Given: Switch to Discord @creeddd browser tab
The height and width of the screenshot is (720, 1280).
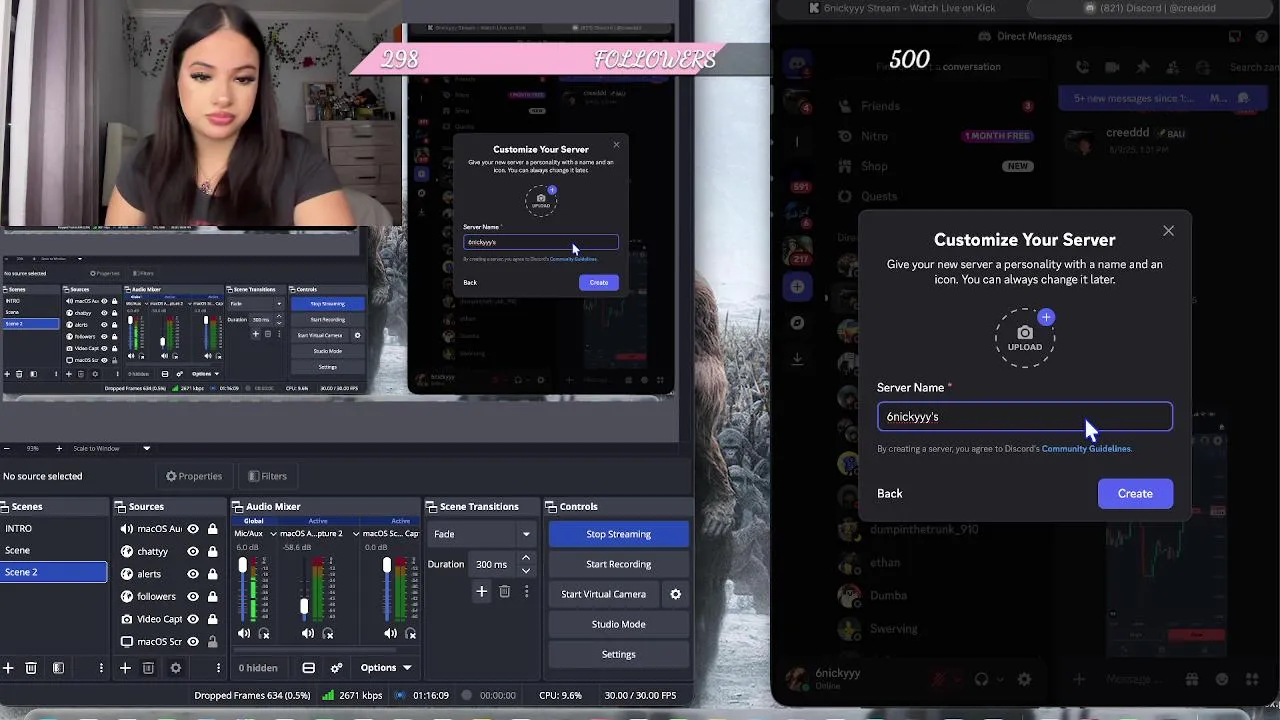Looking at the screenshot, I should pos(1150,8).
